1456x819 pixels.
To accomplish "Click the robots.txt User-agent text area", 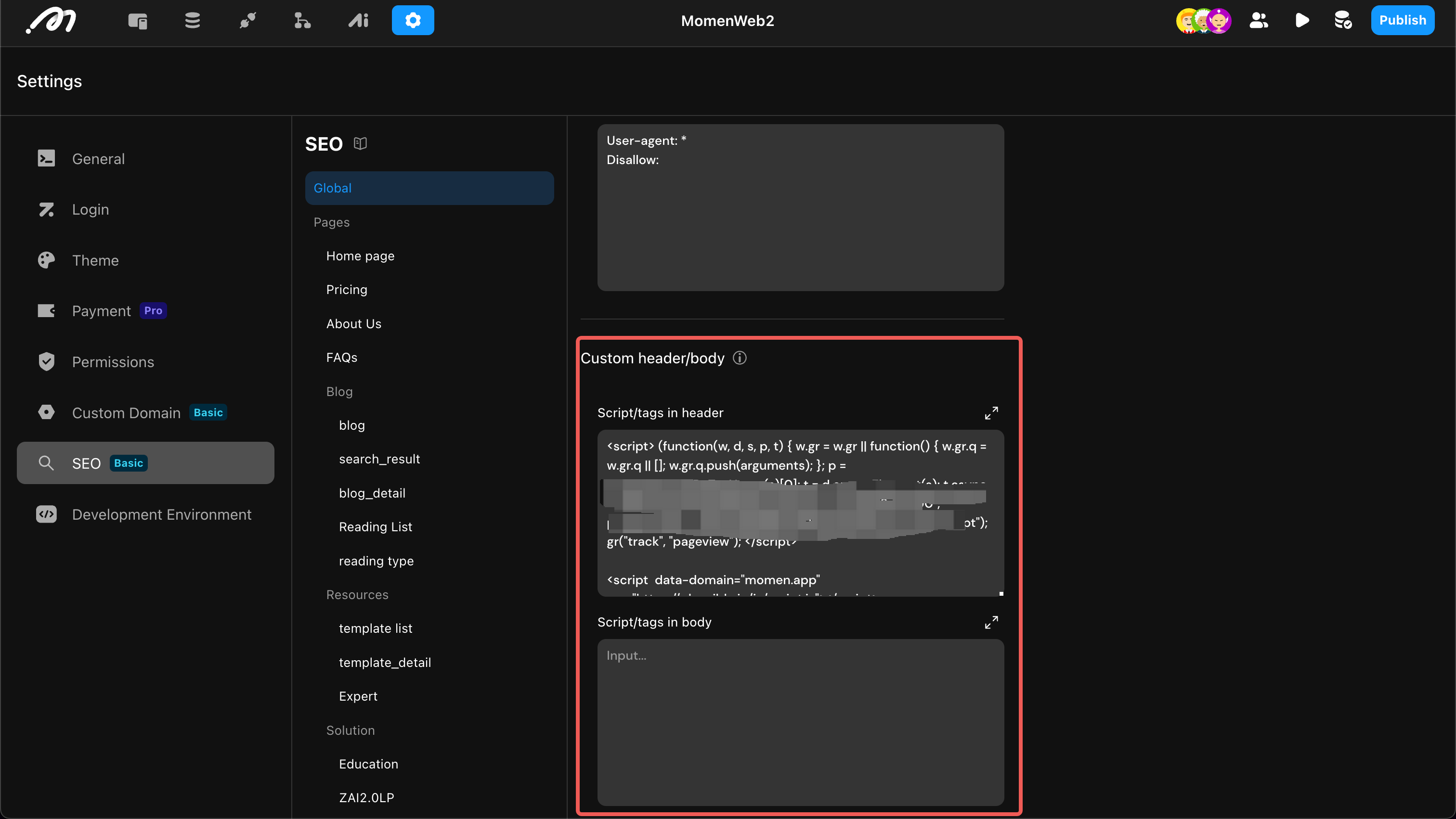I will (800, 207).
